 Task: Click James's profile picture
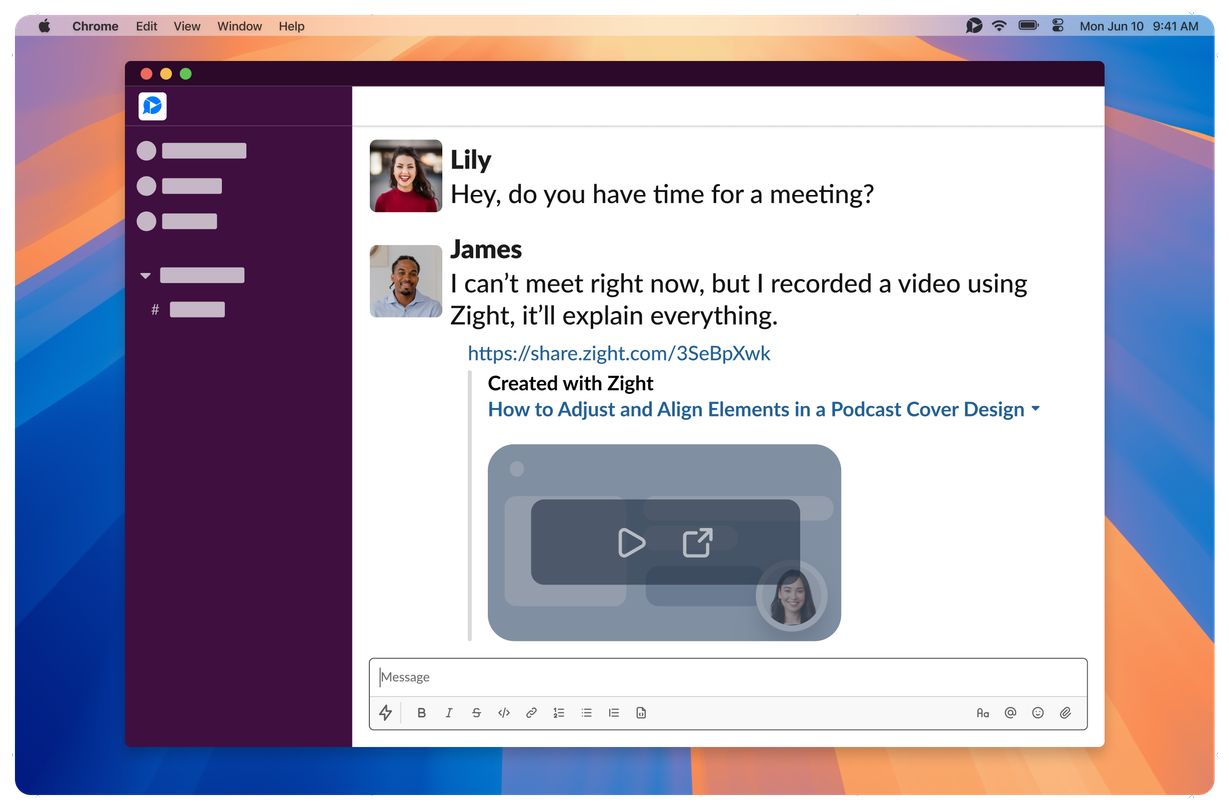[406, 281]
